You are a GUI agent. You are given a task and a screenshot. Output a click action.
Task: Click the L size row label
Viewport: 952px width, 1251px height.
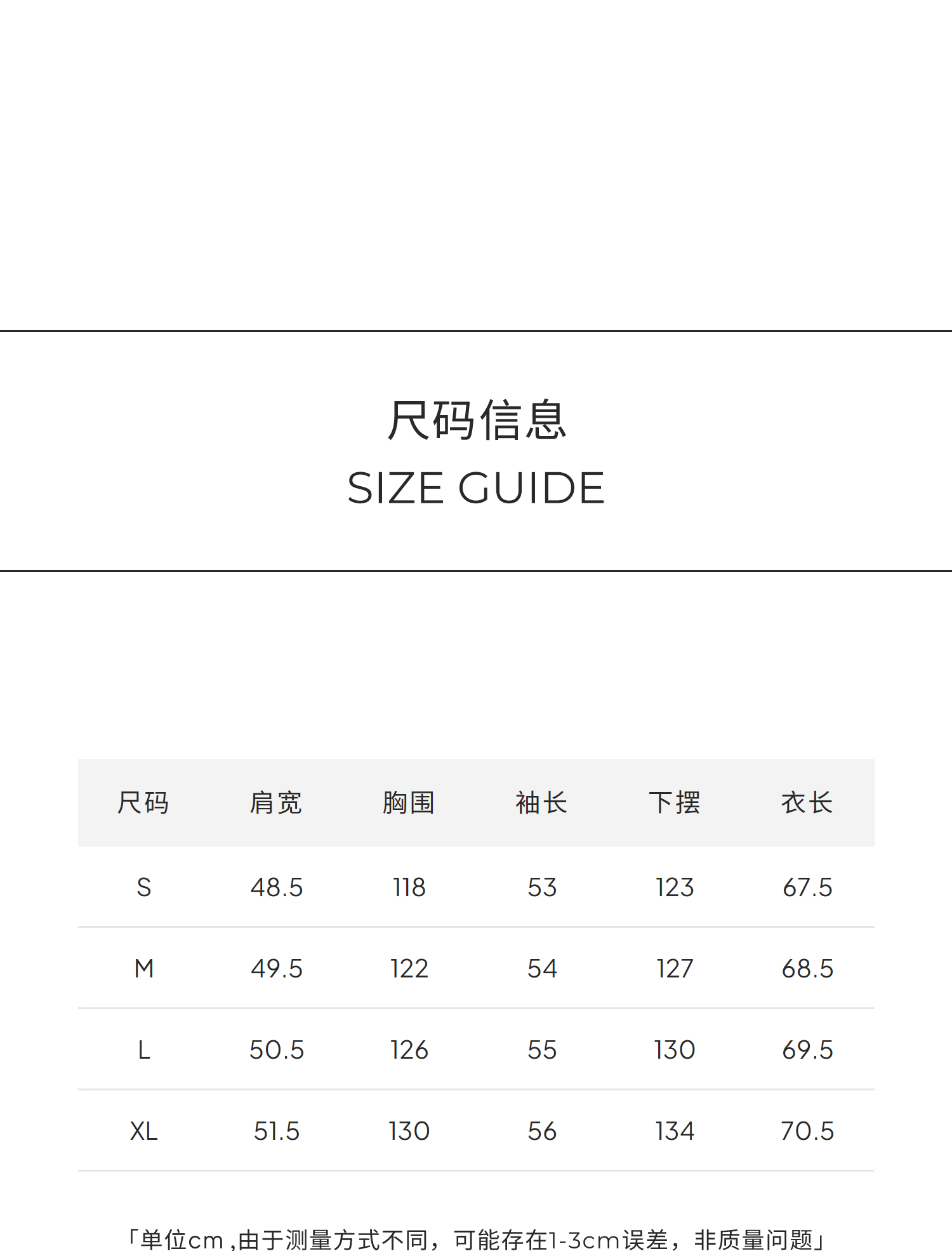144,1050
